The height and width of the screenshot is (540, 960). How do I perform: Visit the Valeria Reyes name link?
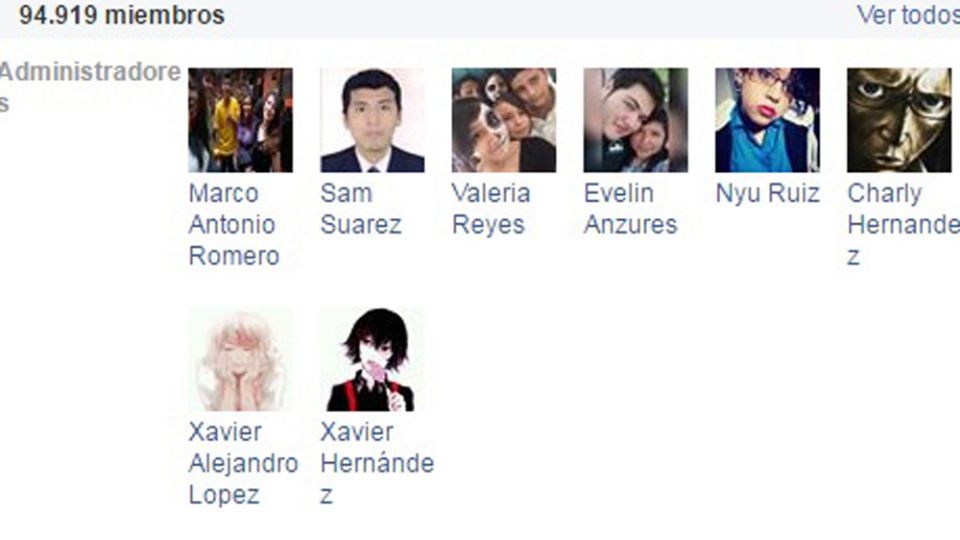coord(491,209)
